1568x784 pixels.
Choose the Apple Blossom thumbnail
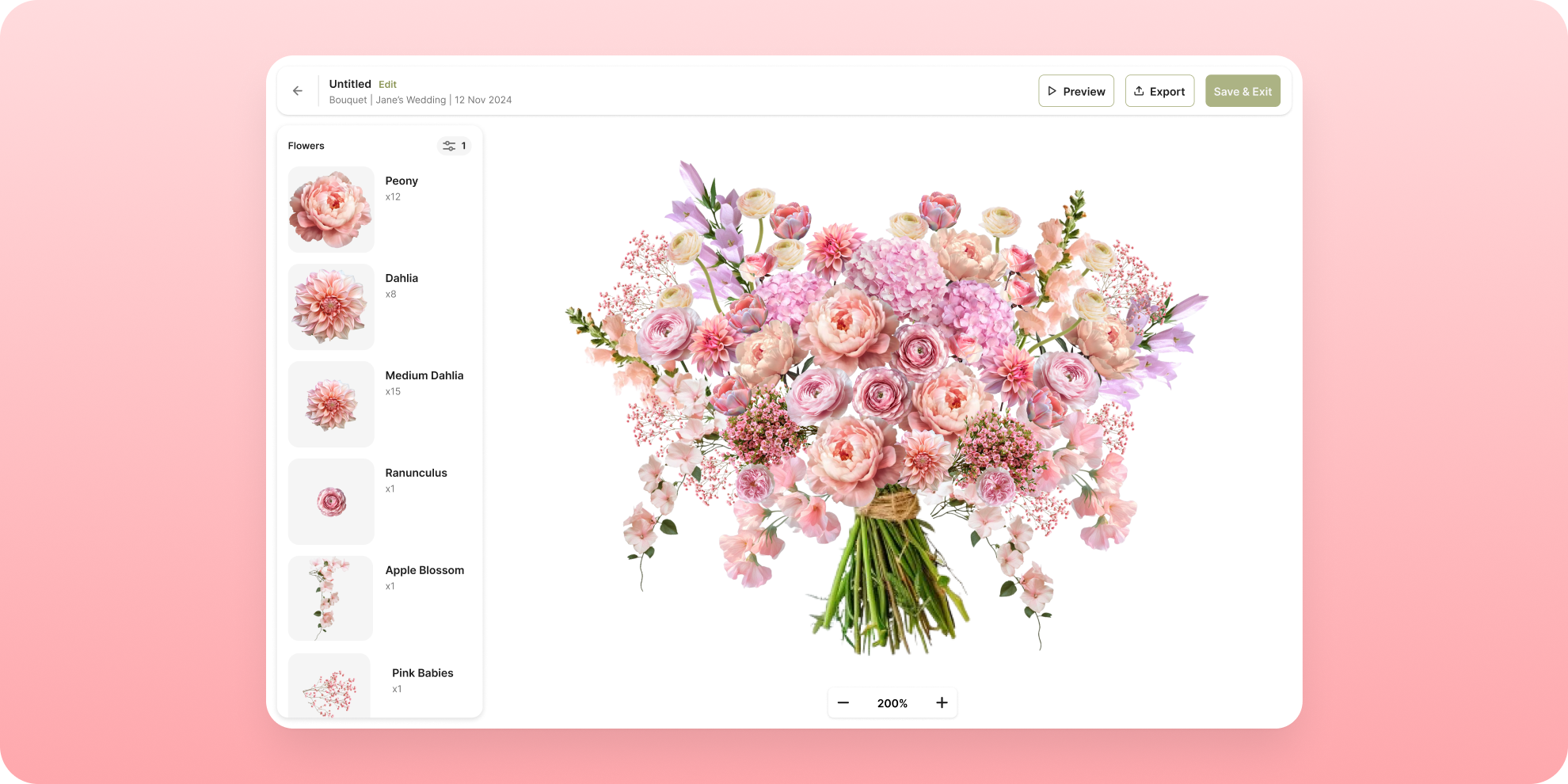coord(331,598)
